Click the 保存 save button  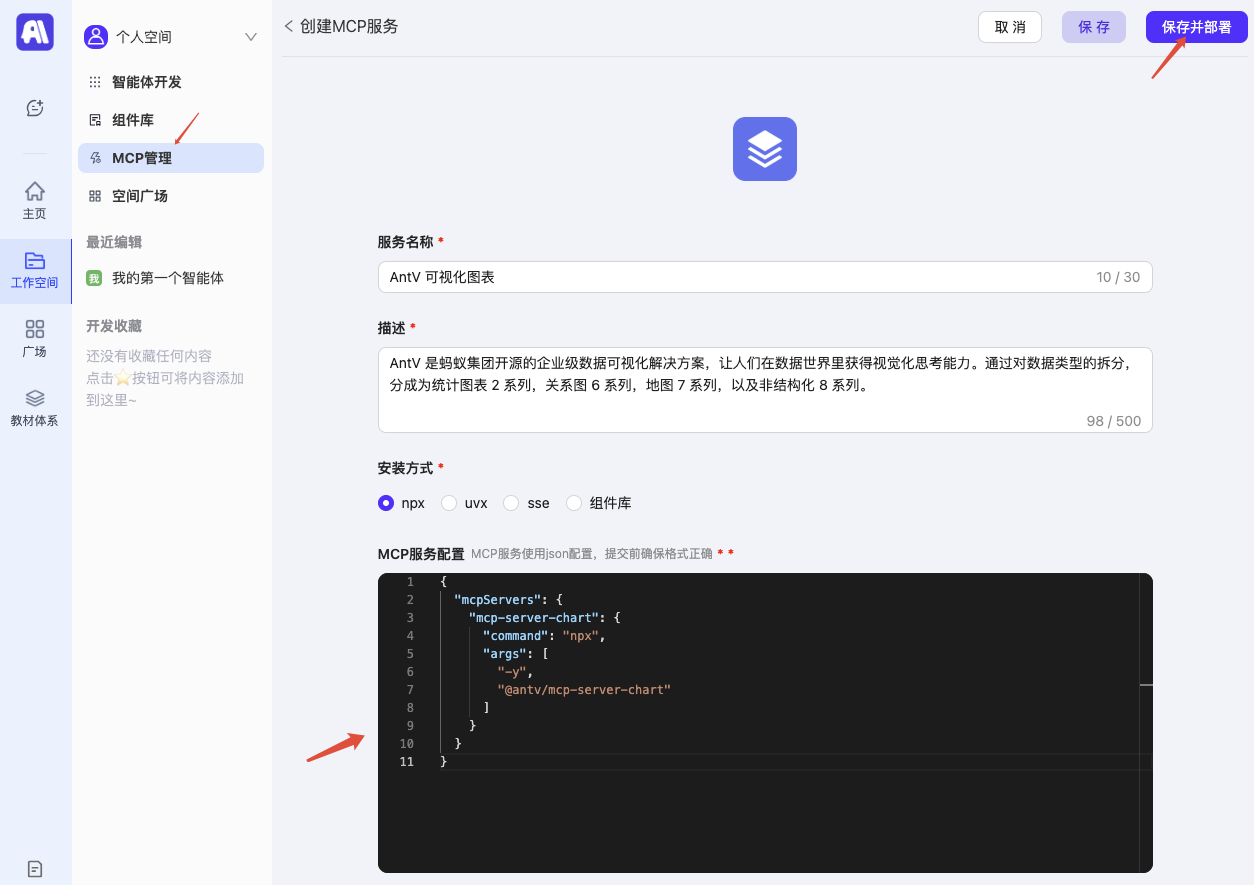pos(1094,27)
